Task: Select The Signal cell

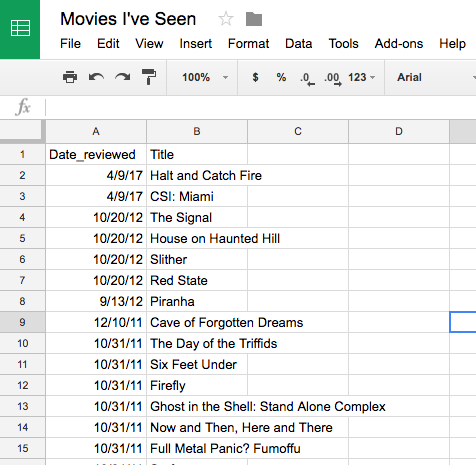Action: click(197, 217)
